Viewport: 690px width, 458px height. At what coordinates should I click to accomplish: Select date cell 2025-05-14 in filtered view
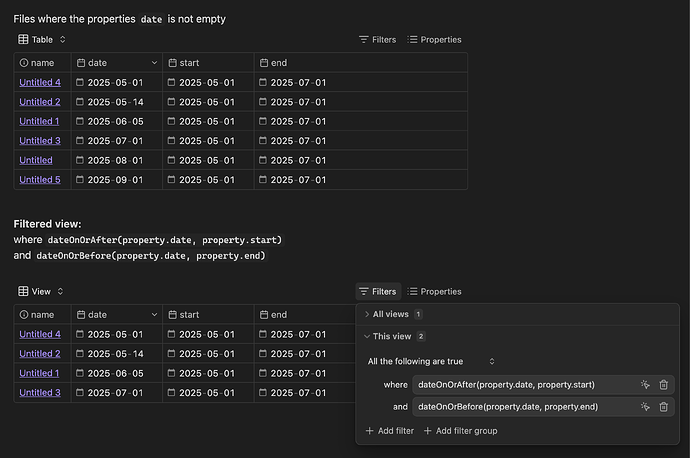pos(117,353)
